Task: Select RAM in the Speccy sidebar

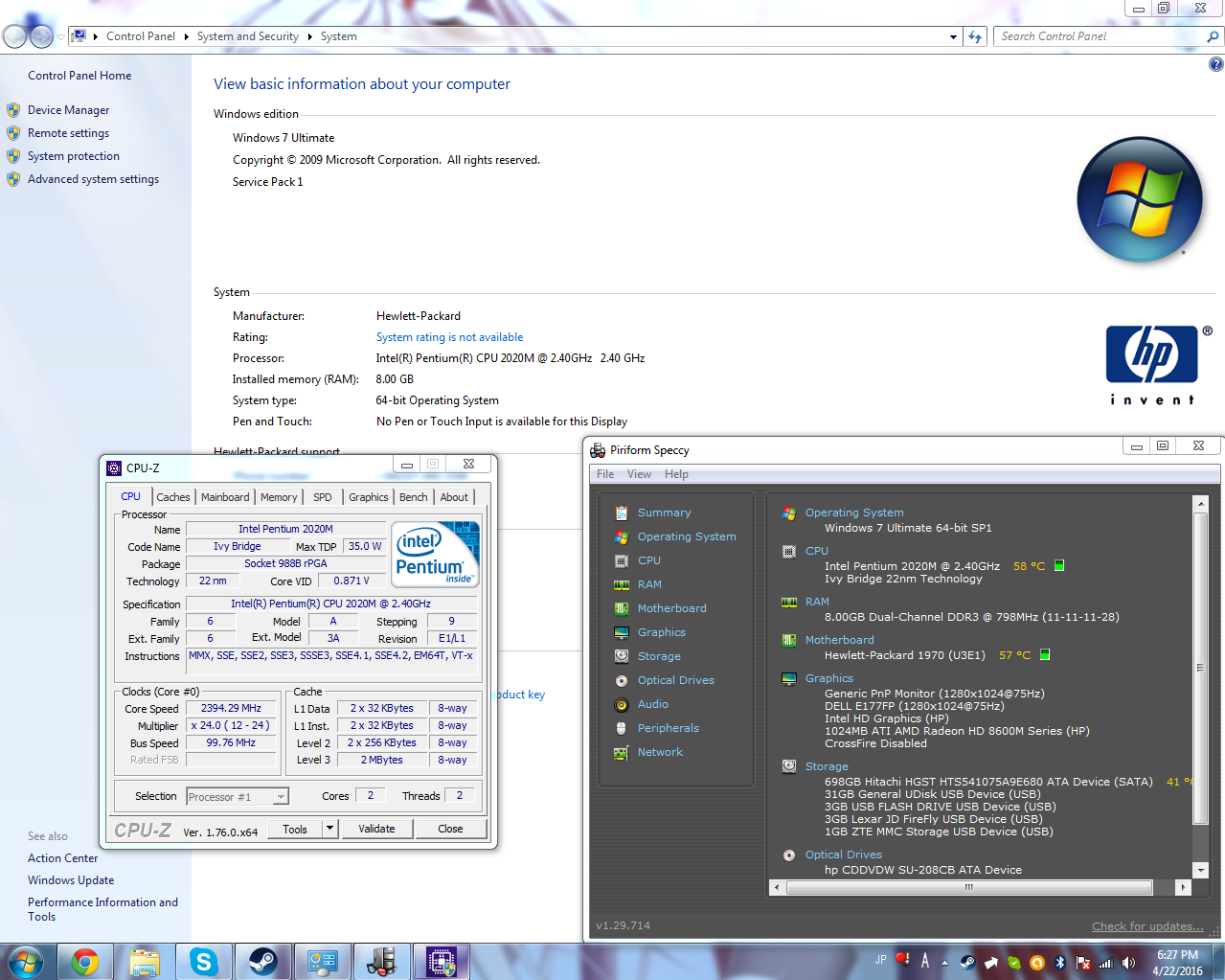Action: (x=649, y=584)
